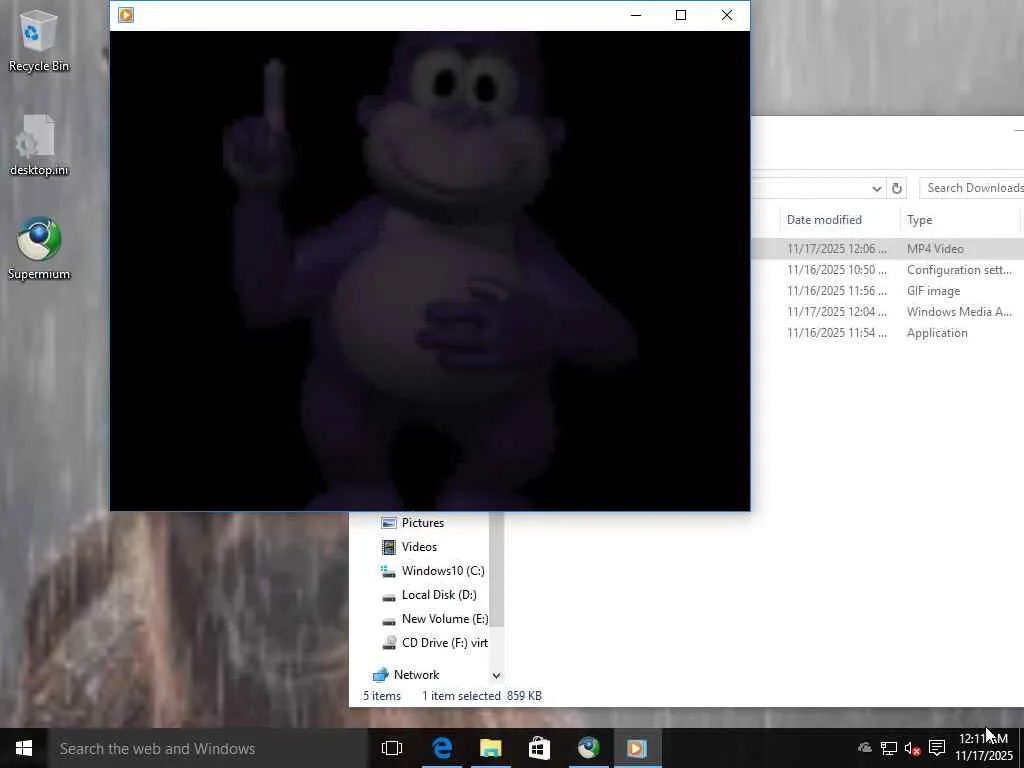Click the 11/16/2025 11:54 date cell
The width and height of the screenshot is (1024, 768).
coord(837,332)
